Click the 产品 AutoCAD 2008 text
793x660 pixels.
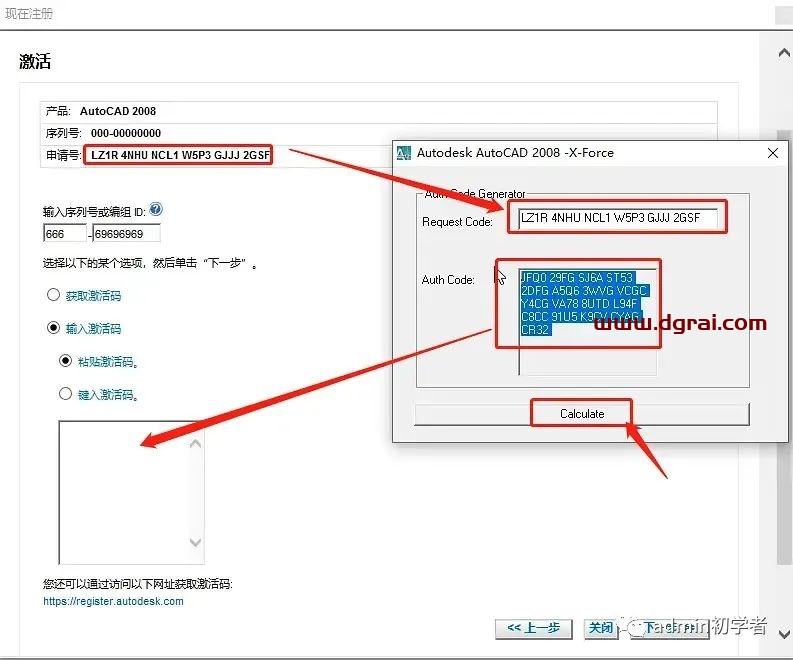tap(101, 111)
